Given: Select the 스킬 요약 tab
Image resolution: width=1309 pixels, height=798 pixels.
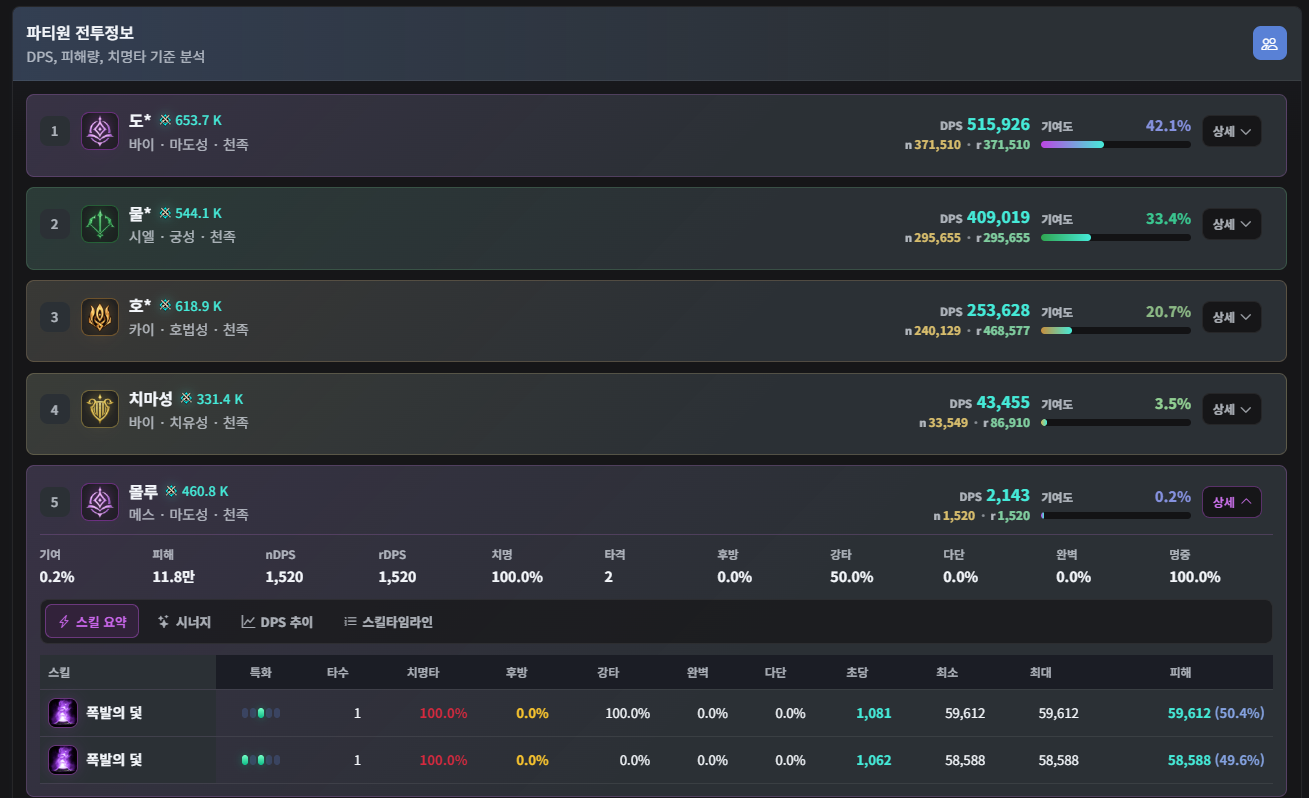Looking at the screenshot, I should [92, 622].
